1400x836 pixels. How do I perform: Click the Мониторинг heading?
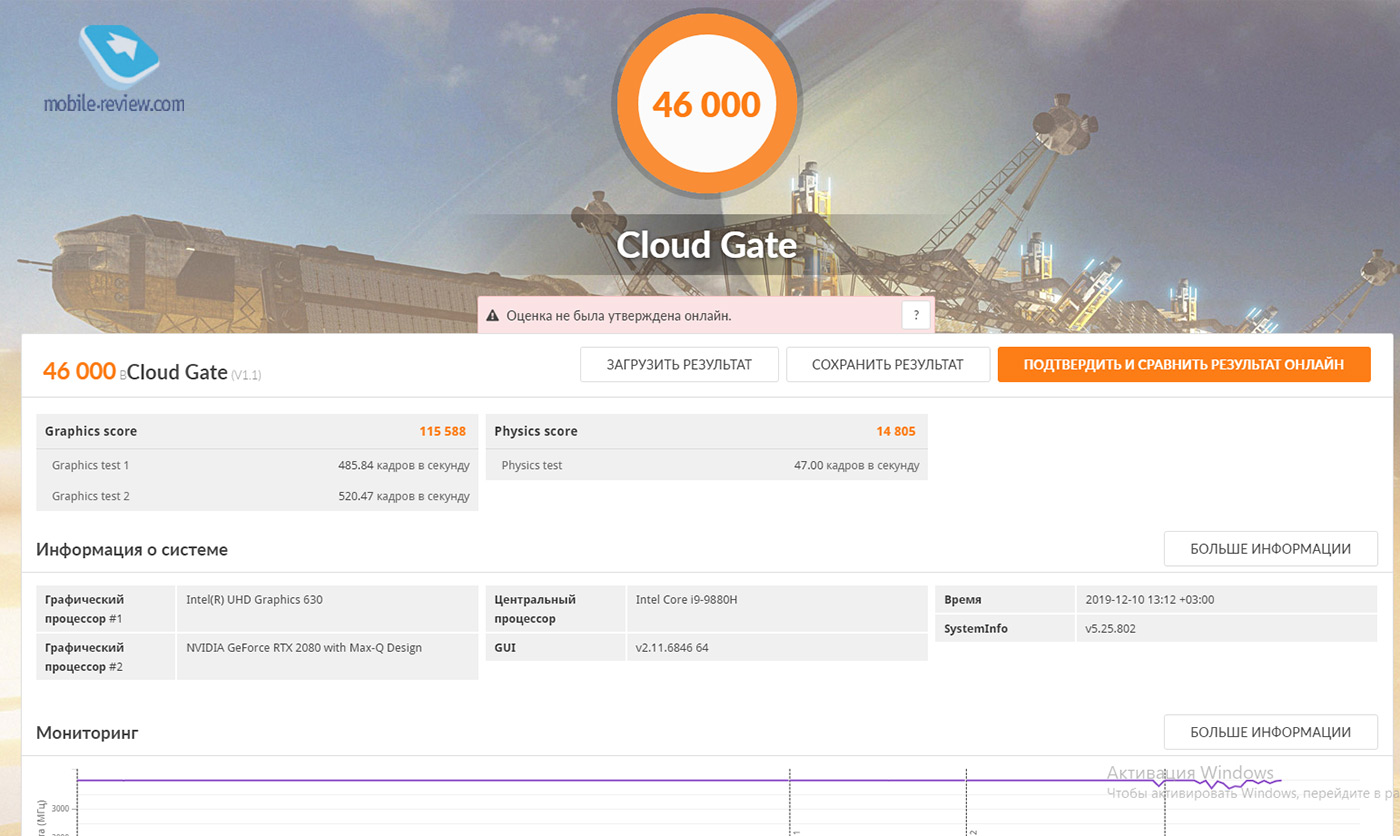coord(87,733)
